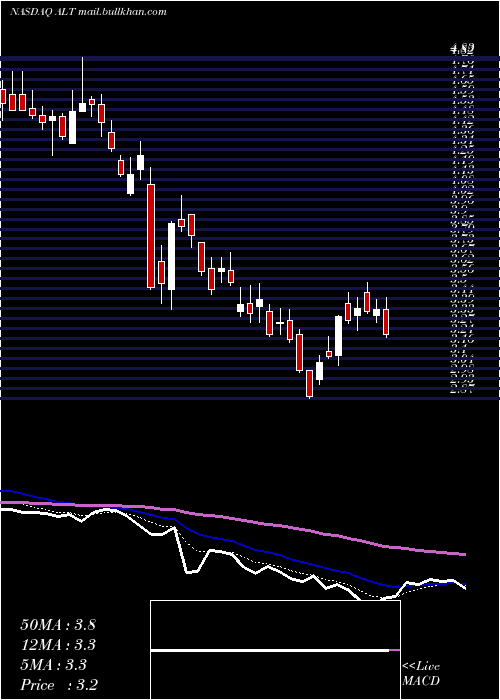
Task: Click the Price : 3.2 label
Action: pyautogui.click(x=59, y=685)
